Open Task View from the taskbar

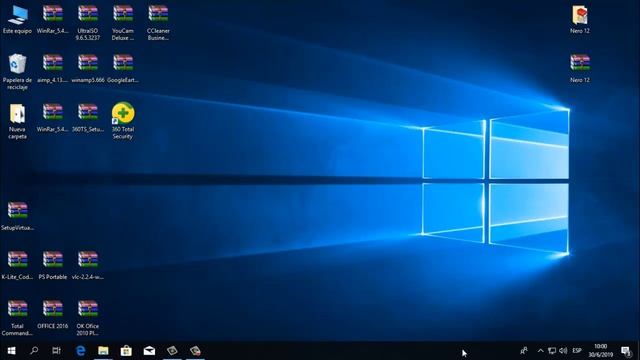pyautogui.click(x=56, y=351)
